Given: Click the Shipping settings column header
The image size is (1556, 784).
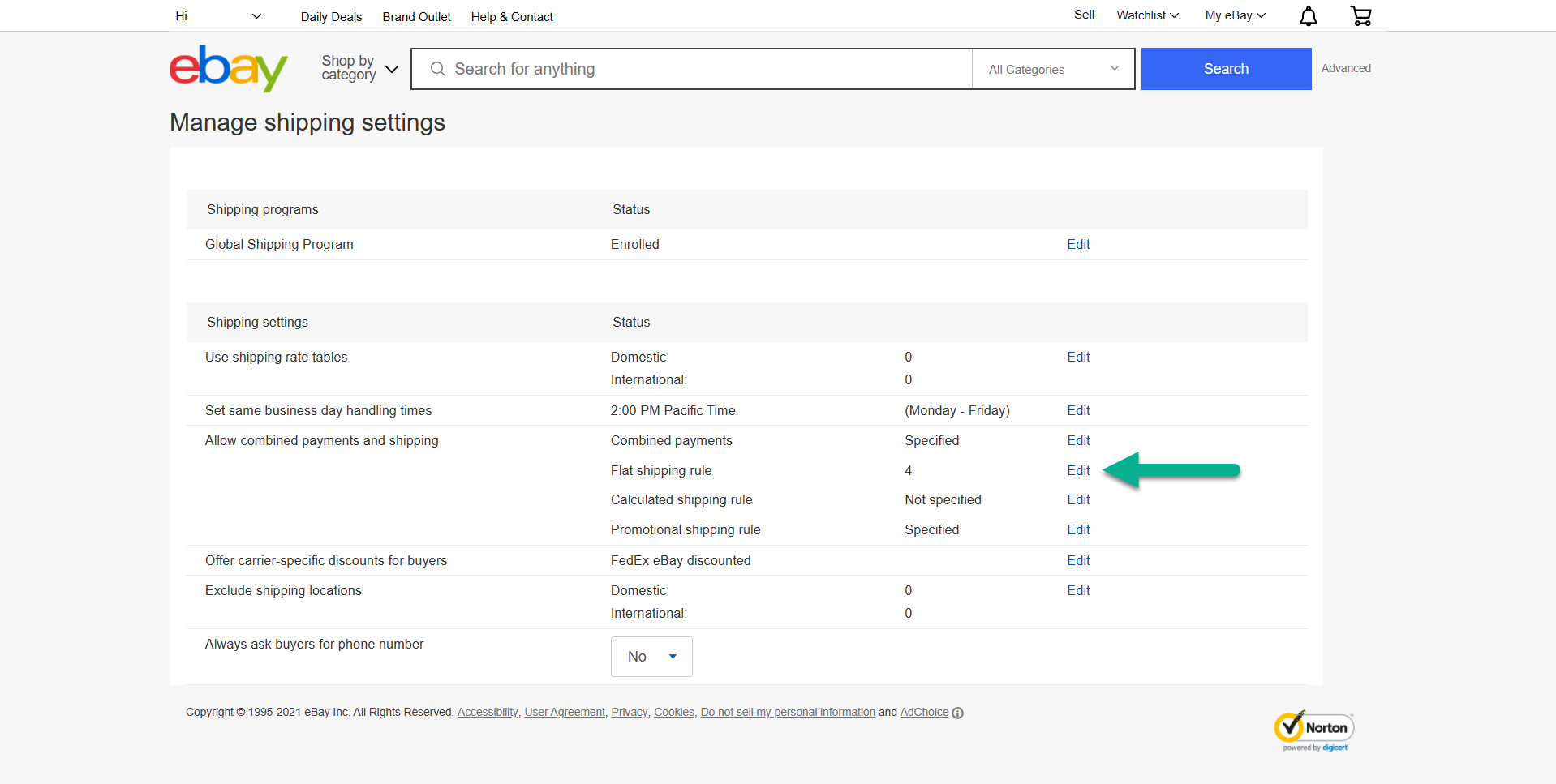Looking at the screenshot, I should coord(257,322).
